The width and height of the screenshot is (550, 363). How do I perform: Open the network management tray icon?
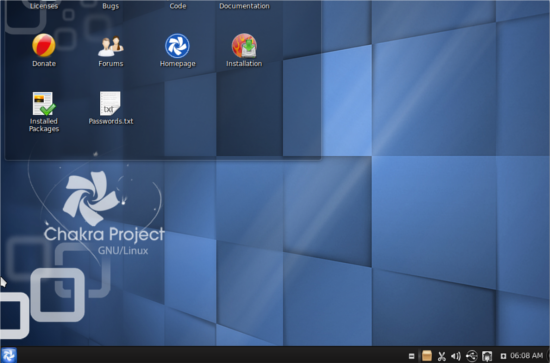click(x=487, y=356)
